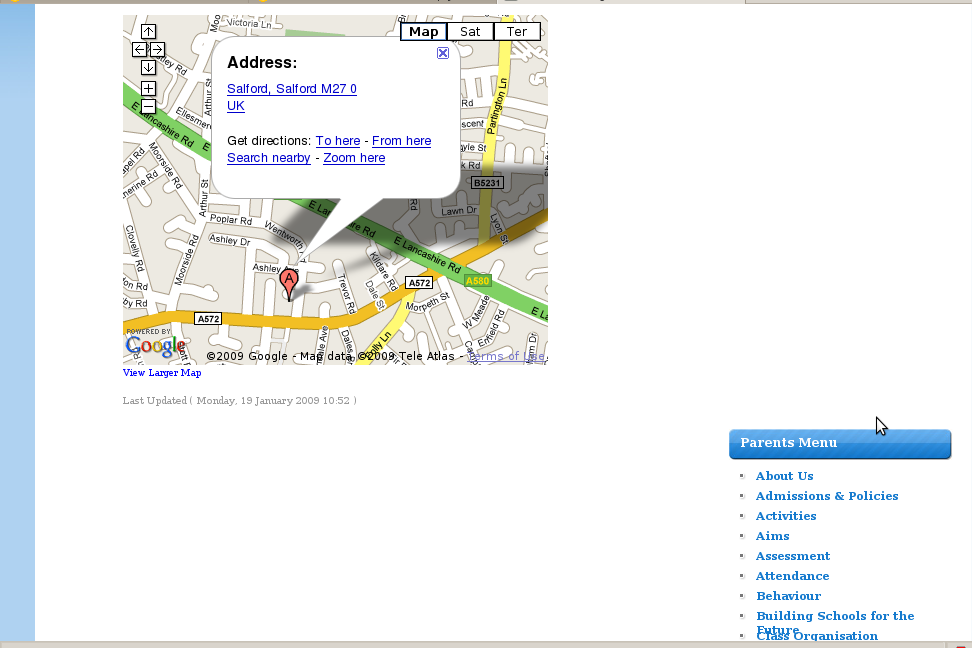Open Assessment menu item

(x=793, y=556)
